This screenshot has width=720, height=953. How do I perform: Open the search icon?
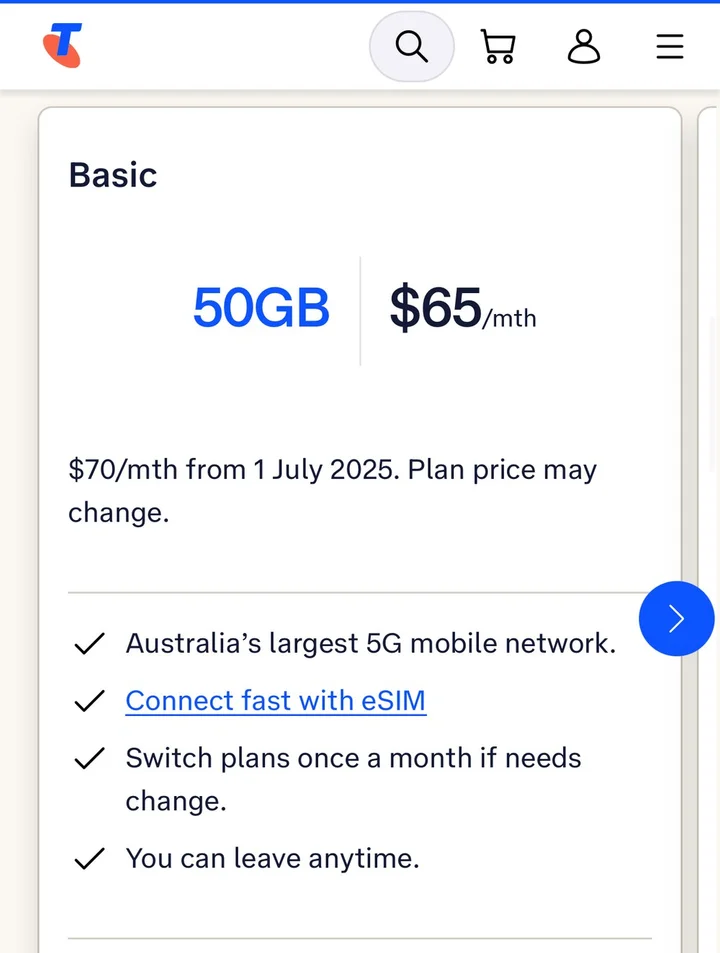[x=411, y=46]
